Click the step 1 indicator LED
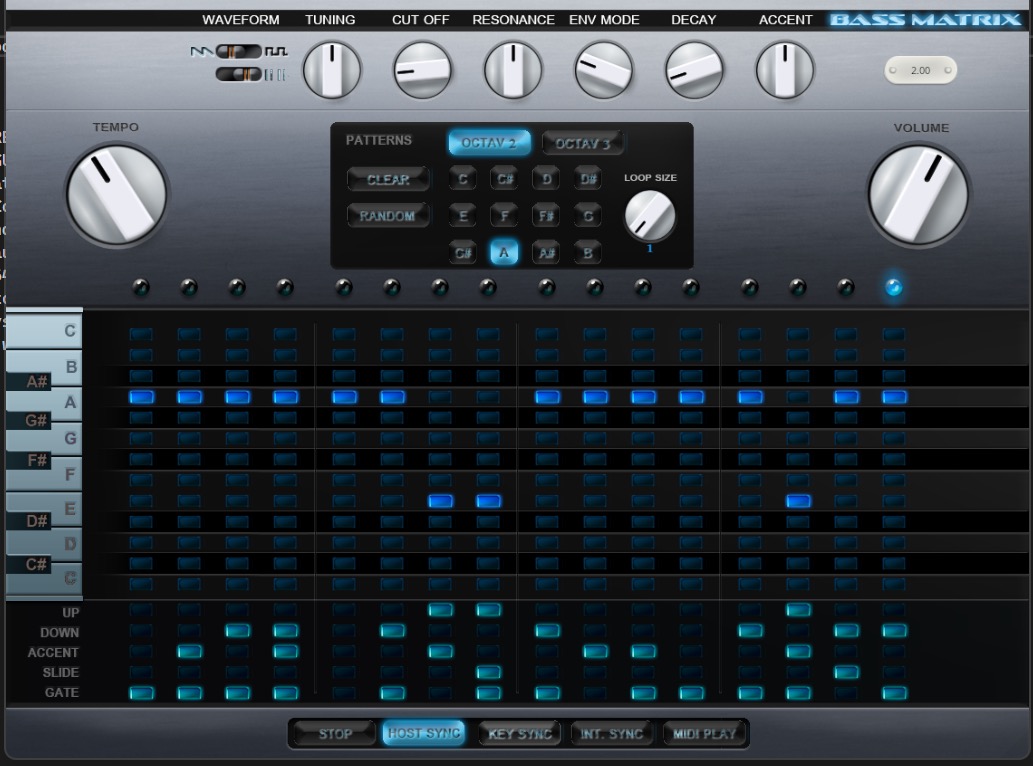1033x766 pixels. (x=141, y=287)
